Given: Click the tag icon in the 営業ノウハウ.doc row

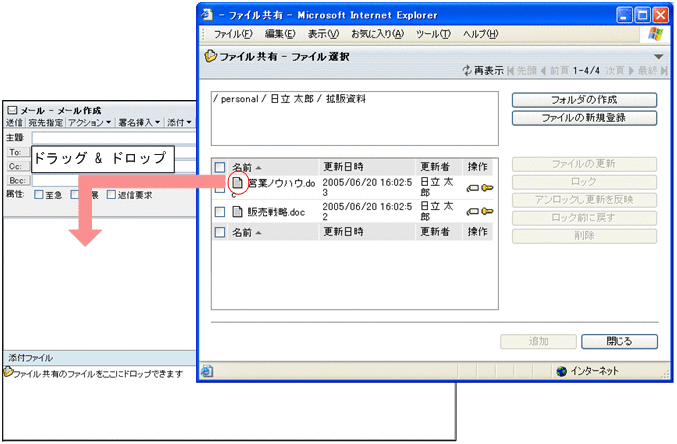Looking at the screenshot, I should 473,188.
